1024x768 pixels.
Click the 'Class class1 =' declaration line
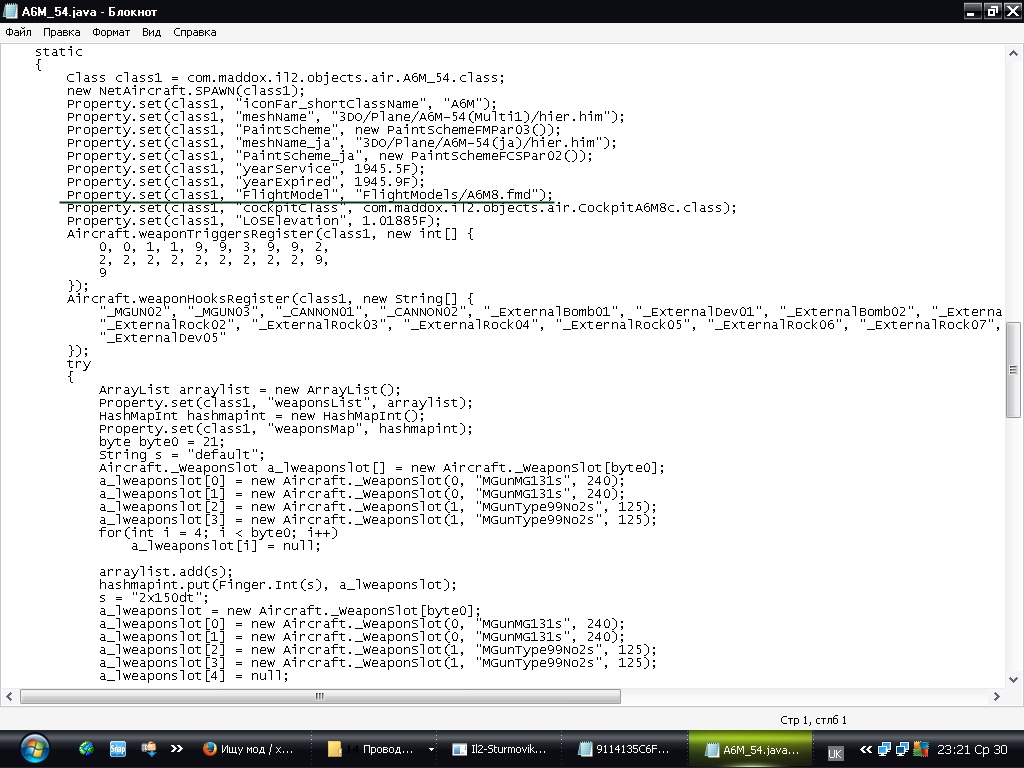(x=286, y=78)
